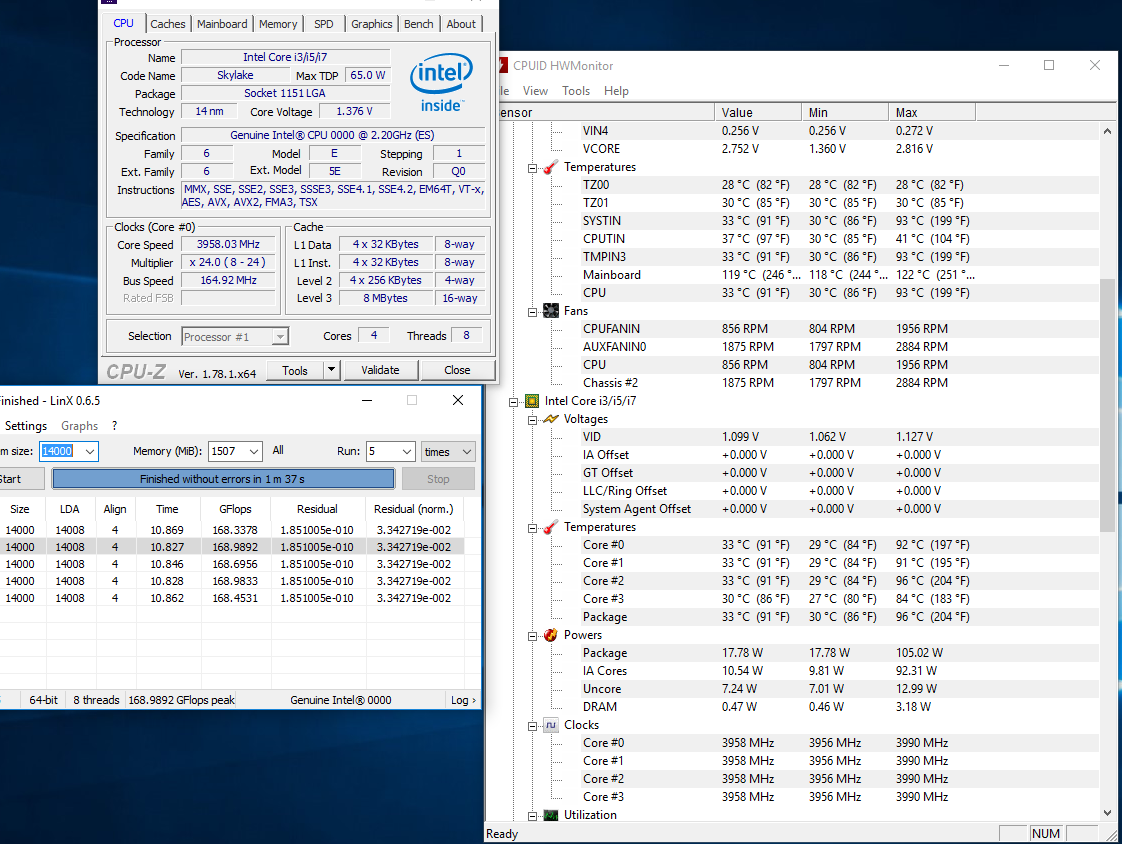Open the Graphs menu in LinX

[x=79, y=426]
